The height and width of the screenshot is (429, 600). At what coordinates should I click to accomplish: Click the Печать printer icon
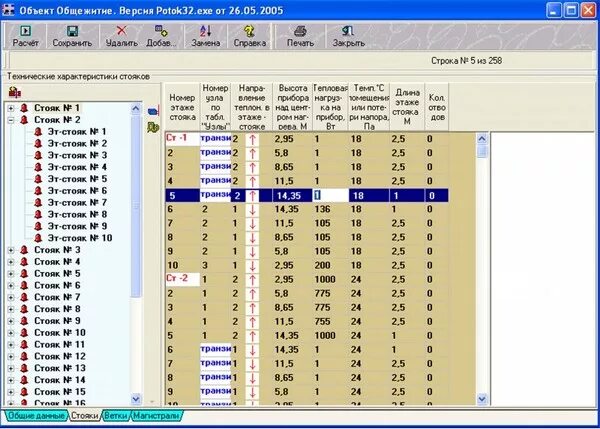(300, 31)
